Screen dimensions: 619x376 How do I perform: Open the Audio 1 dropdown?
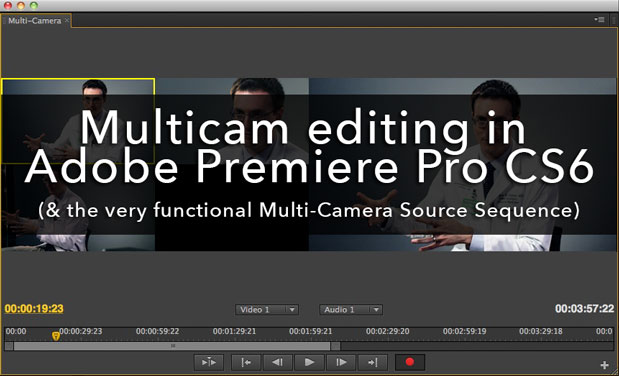click(x=351, y=310)
